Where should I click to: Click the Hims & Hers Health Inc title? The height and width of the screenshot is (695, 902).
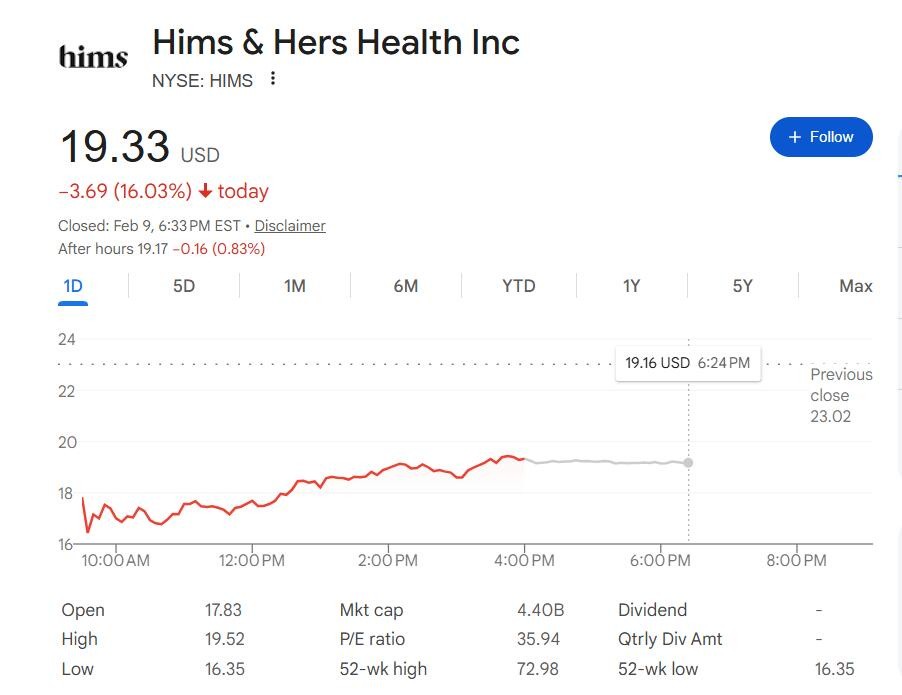pos(336,43)
